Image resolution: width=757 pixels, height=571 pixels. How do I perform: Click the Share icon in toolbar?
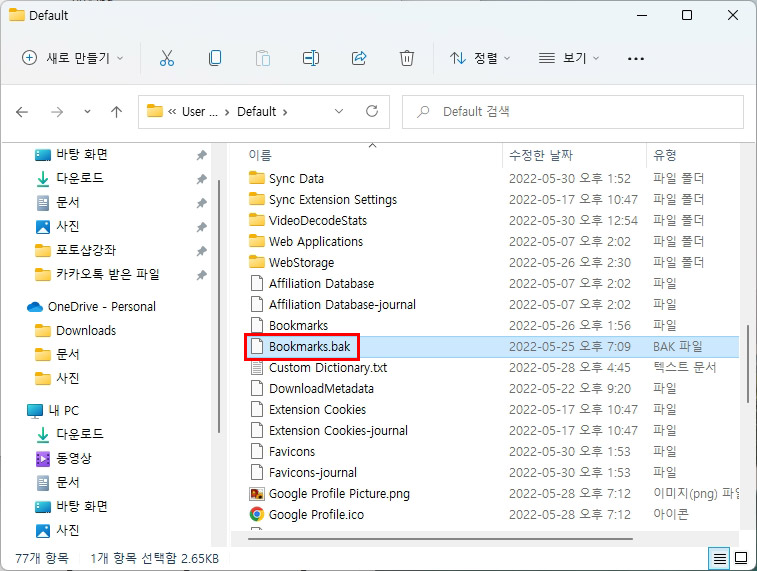coord(359,58)
